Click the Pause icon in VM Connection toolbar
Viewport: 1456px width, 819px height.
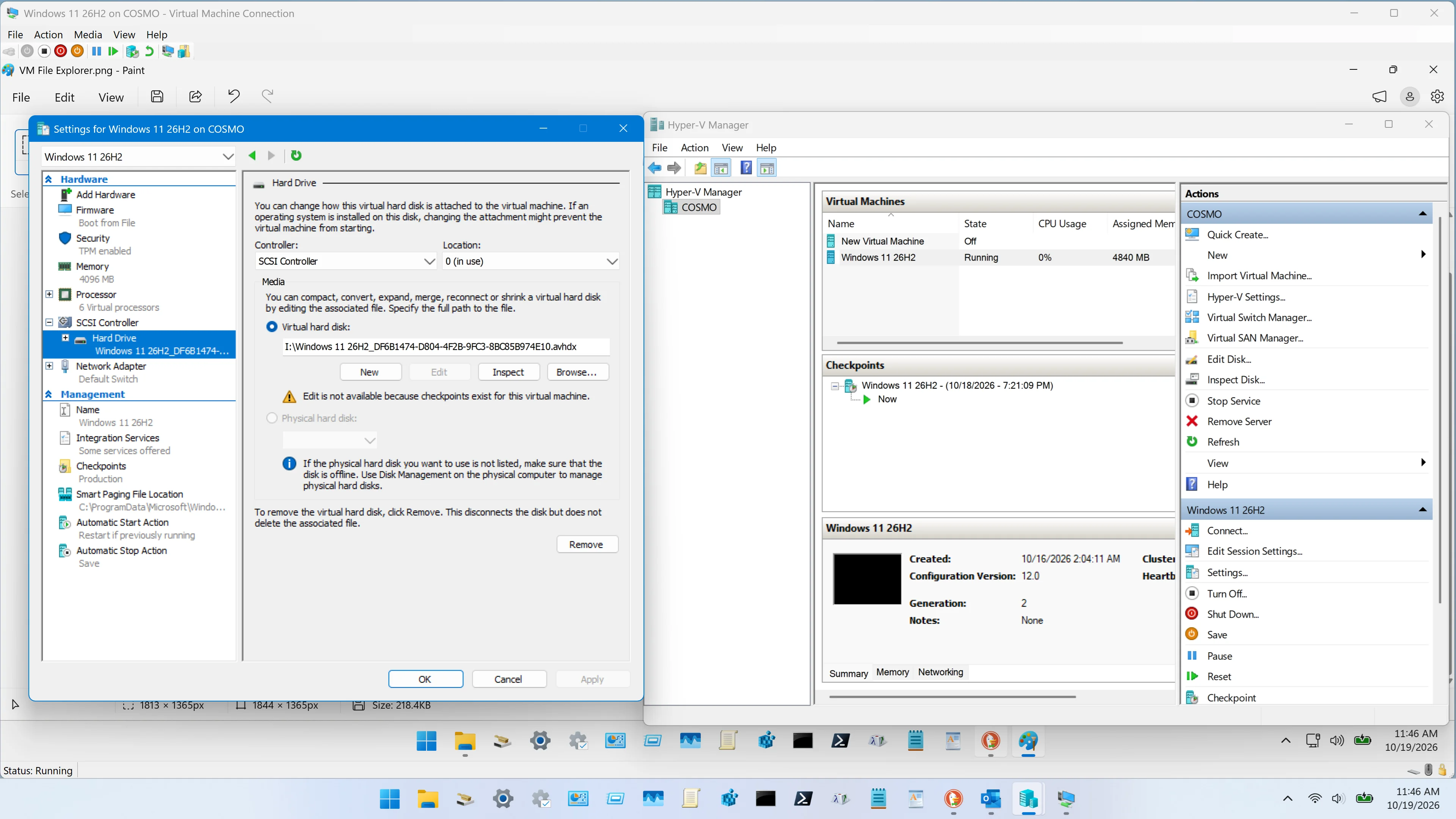[x=97, y=52]
